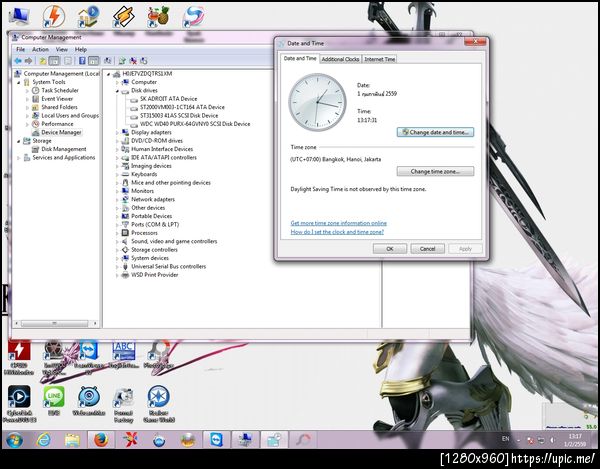Select DVD/CD-ROM drives category
The image size is (600, 469).
point(157,141)
